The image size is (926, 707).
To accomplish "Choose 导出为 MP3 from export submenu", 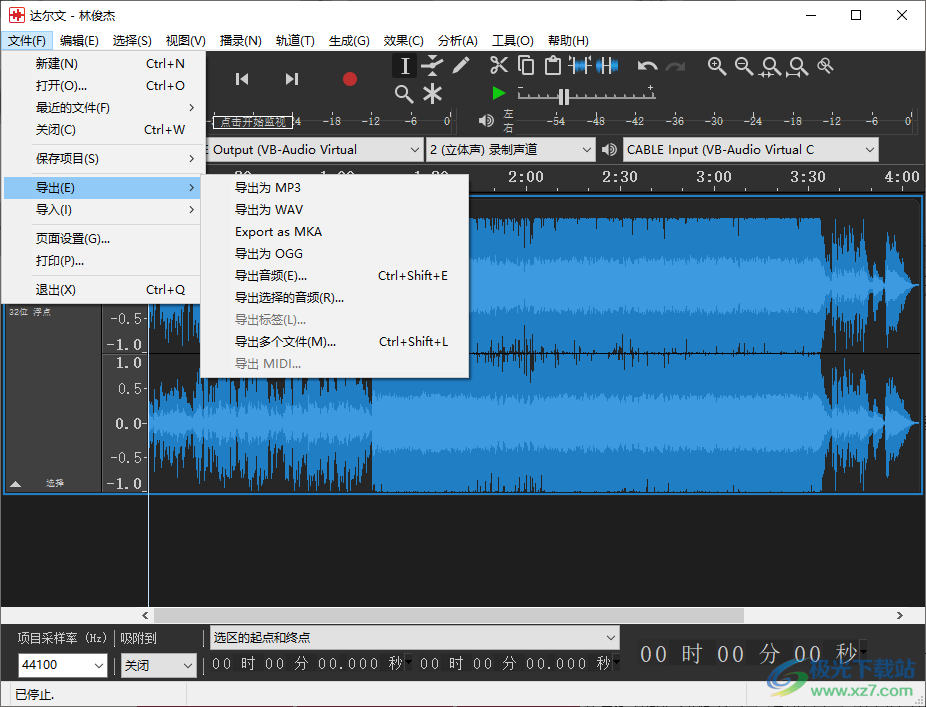I will point(268,188).
